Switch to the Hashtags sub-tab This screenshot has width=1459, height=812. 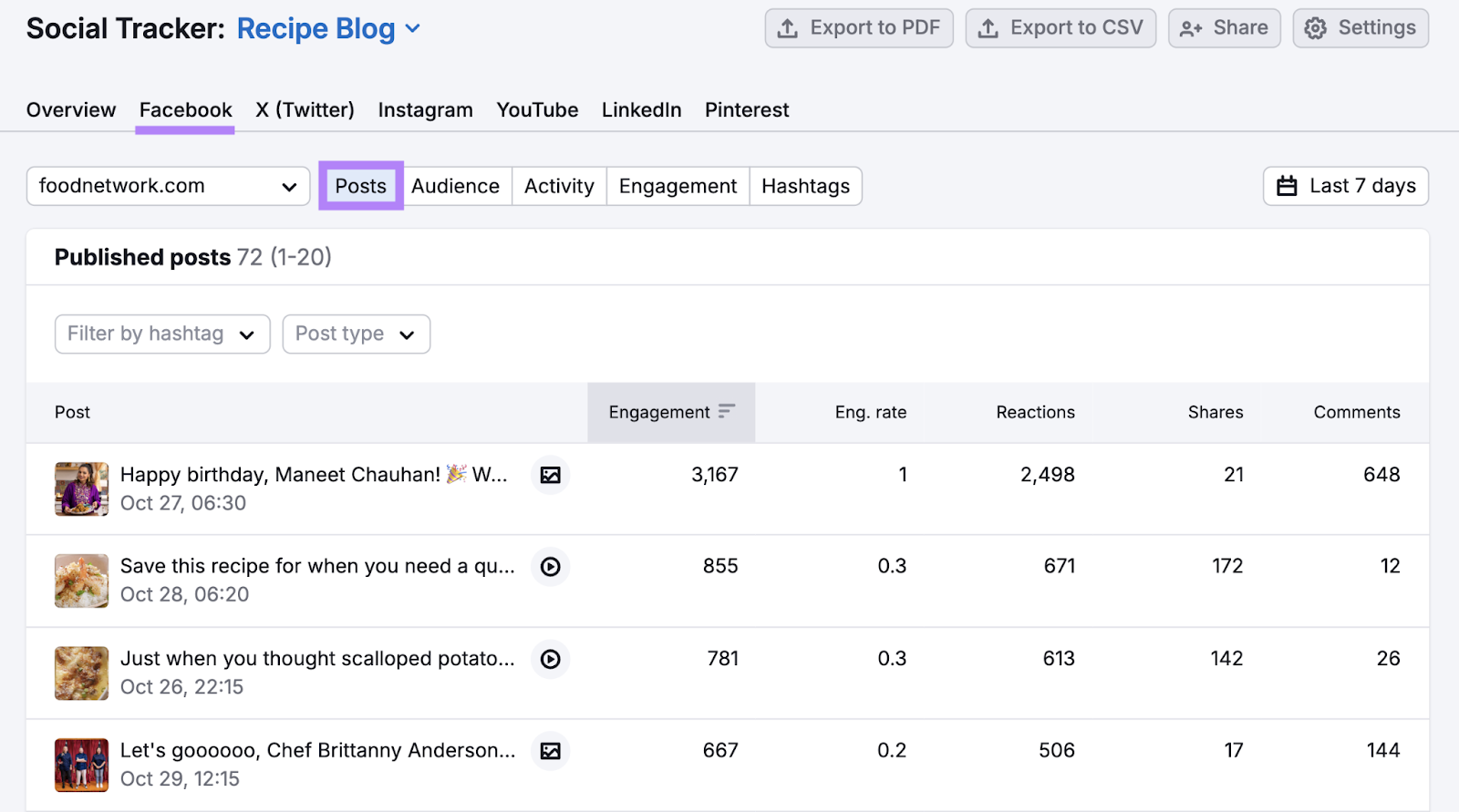805,186
